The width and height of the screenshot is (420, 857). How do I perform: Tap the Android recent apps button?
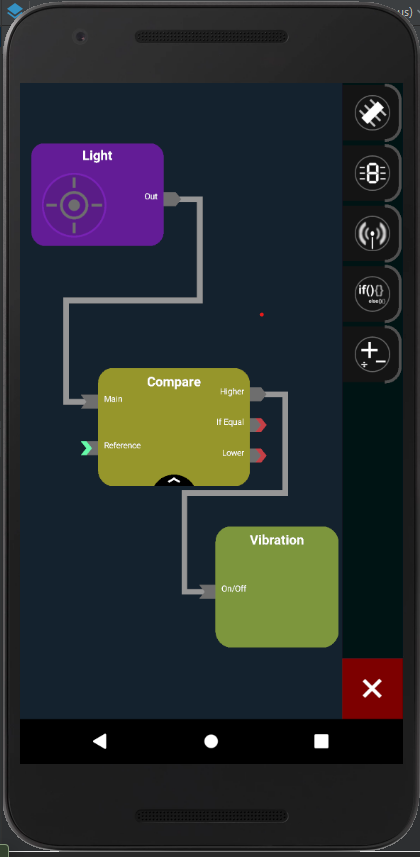[x=321, y=741]
